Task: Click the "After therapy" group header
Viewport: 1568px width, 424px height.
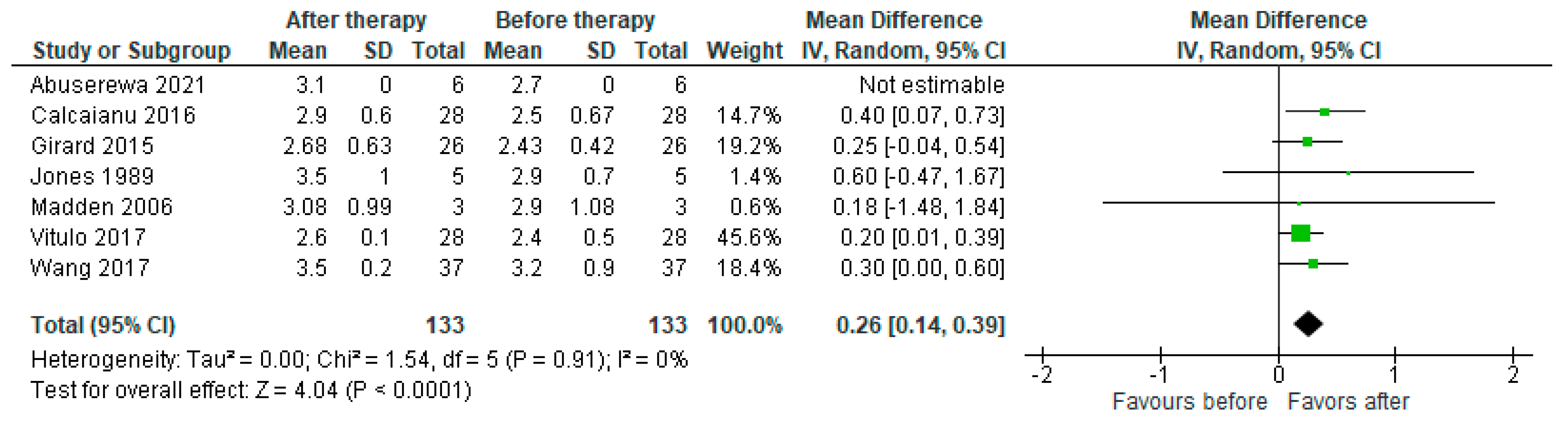Action: pyautogui.click(x=356, y=20)
